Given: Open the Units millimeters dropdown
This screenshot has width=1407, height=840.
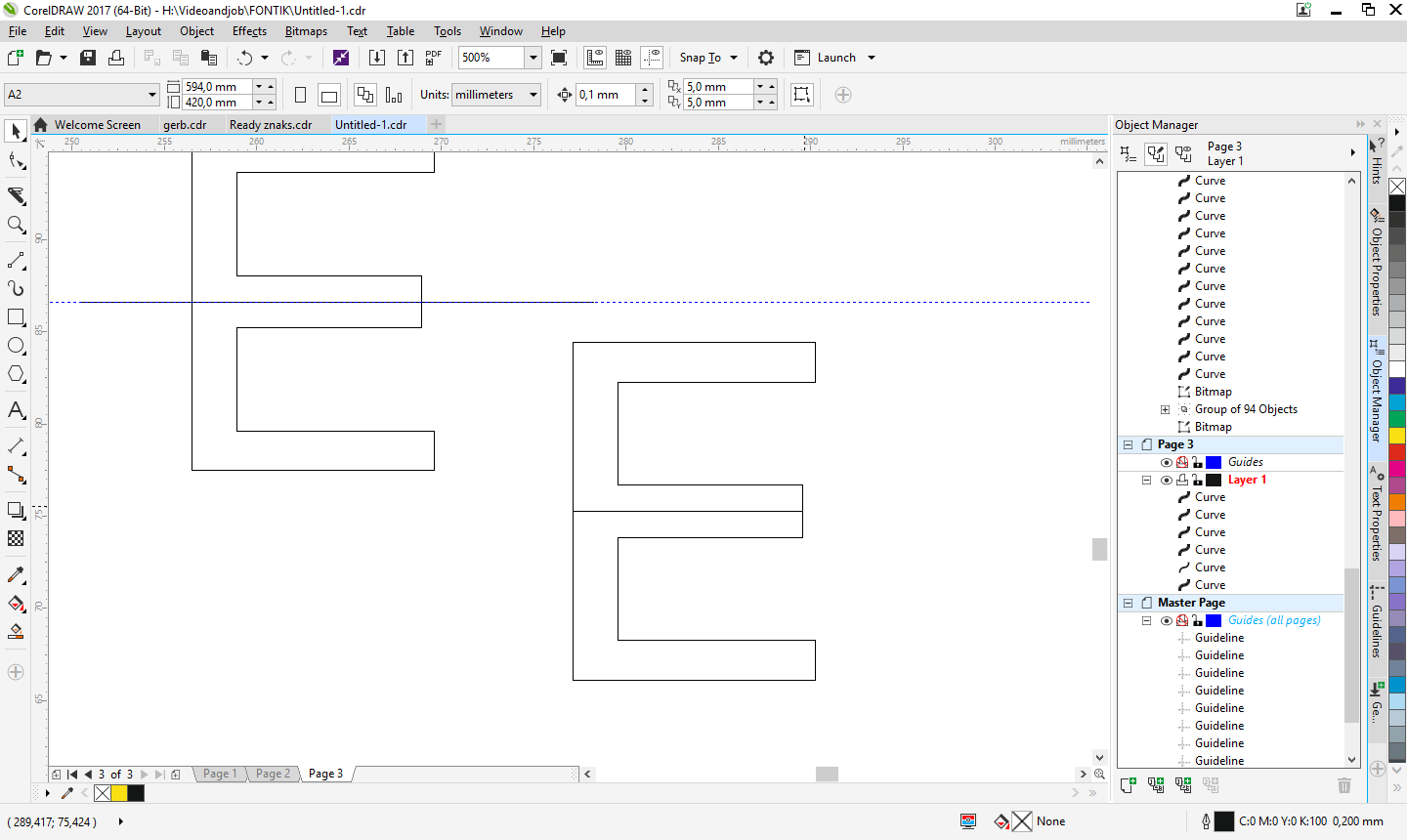Looking at the screenshot, I should click(x=533, y=95).
